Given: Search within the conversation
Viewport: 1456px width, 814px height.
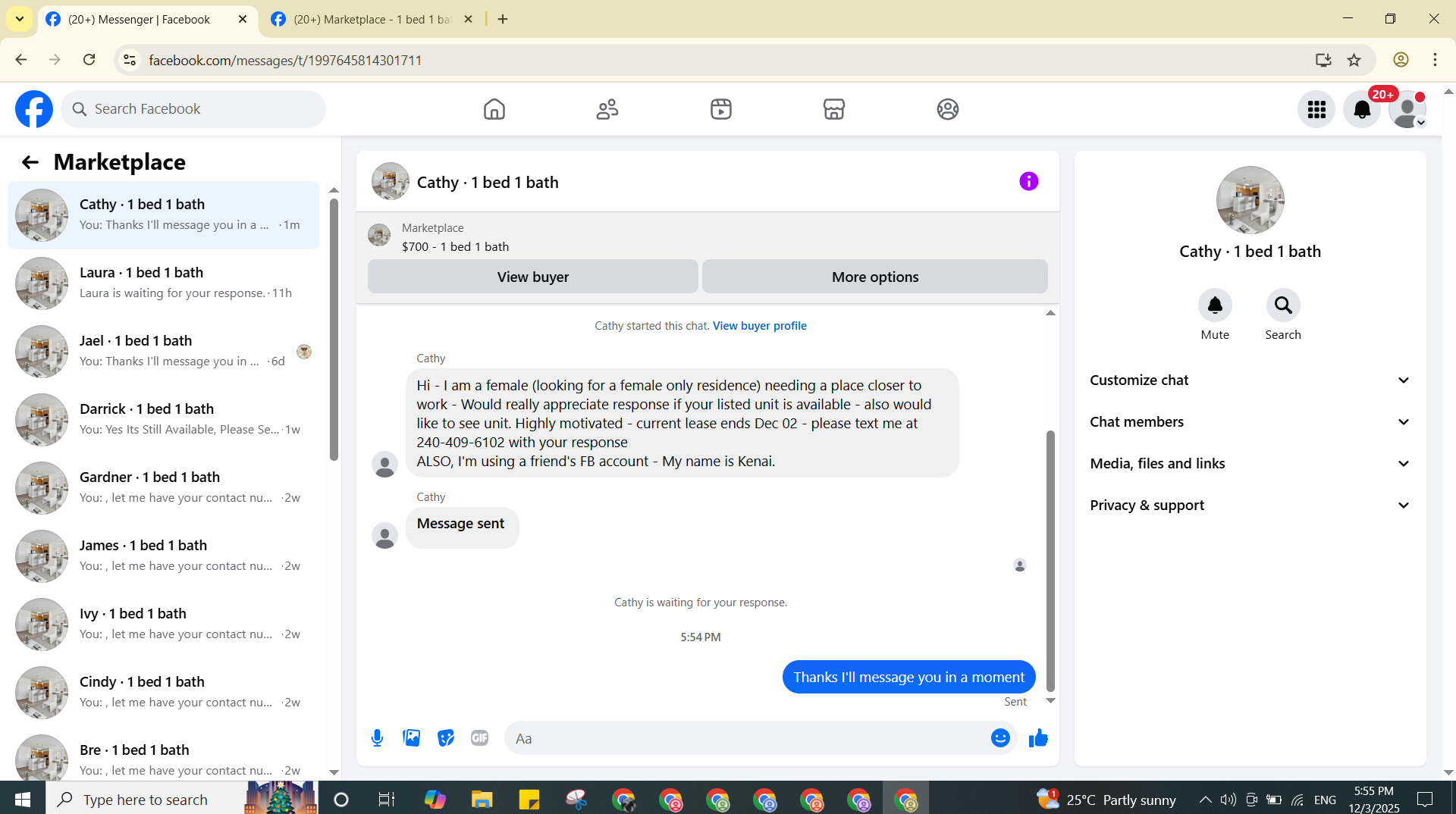Looking at the screenshot, I should coord(1283,305).
